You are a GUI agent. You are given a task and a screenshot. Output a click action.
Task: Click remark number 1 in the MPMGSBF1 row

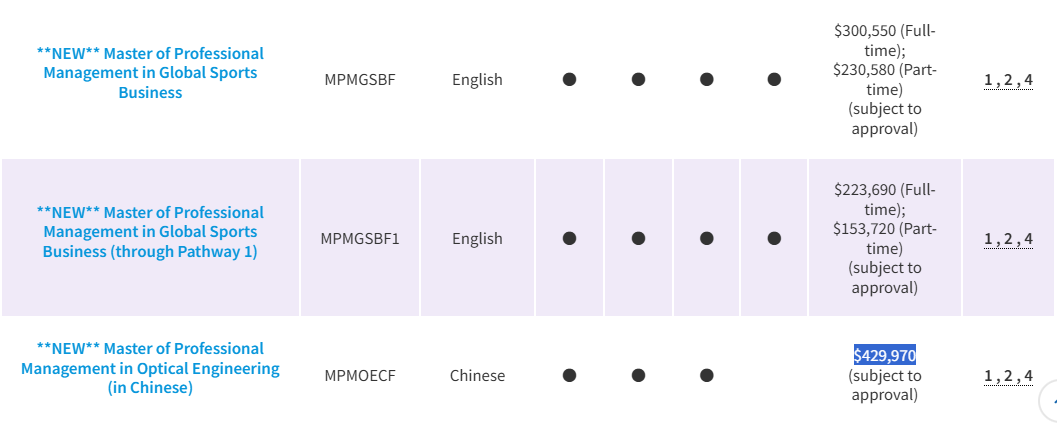coord(988,239)
